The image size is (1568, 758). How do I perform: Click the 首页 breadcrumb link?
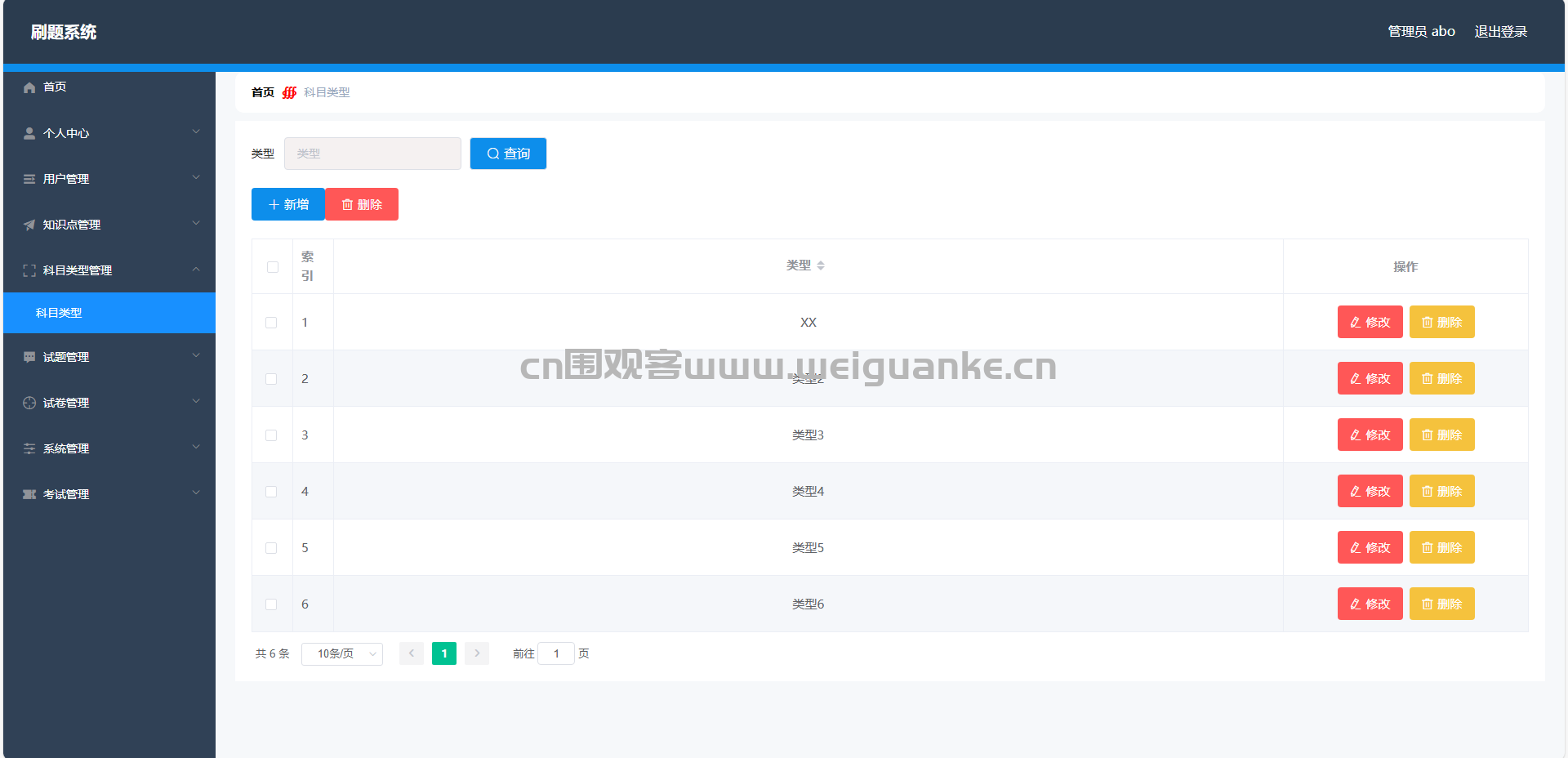click(263, 92)
